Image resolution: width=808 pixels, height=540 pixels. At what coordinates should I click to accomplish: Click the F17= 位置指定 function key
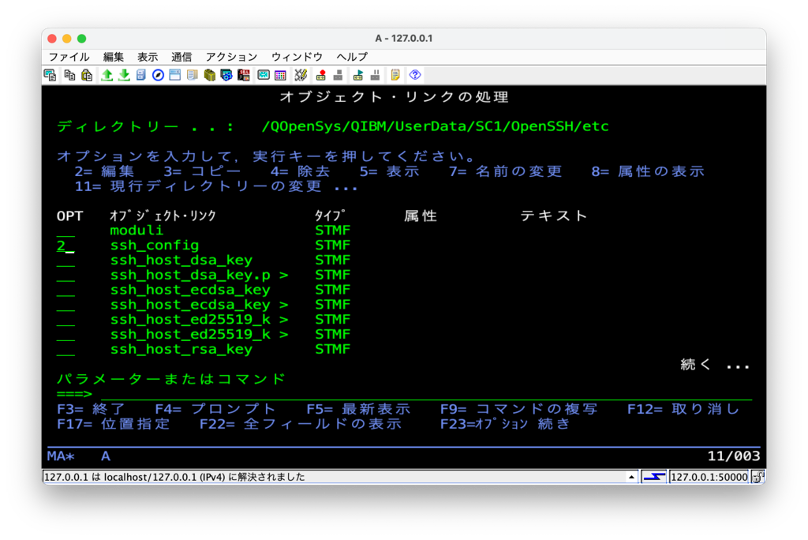(113, 424)
